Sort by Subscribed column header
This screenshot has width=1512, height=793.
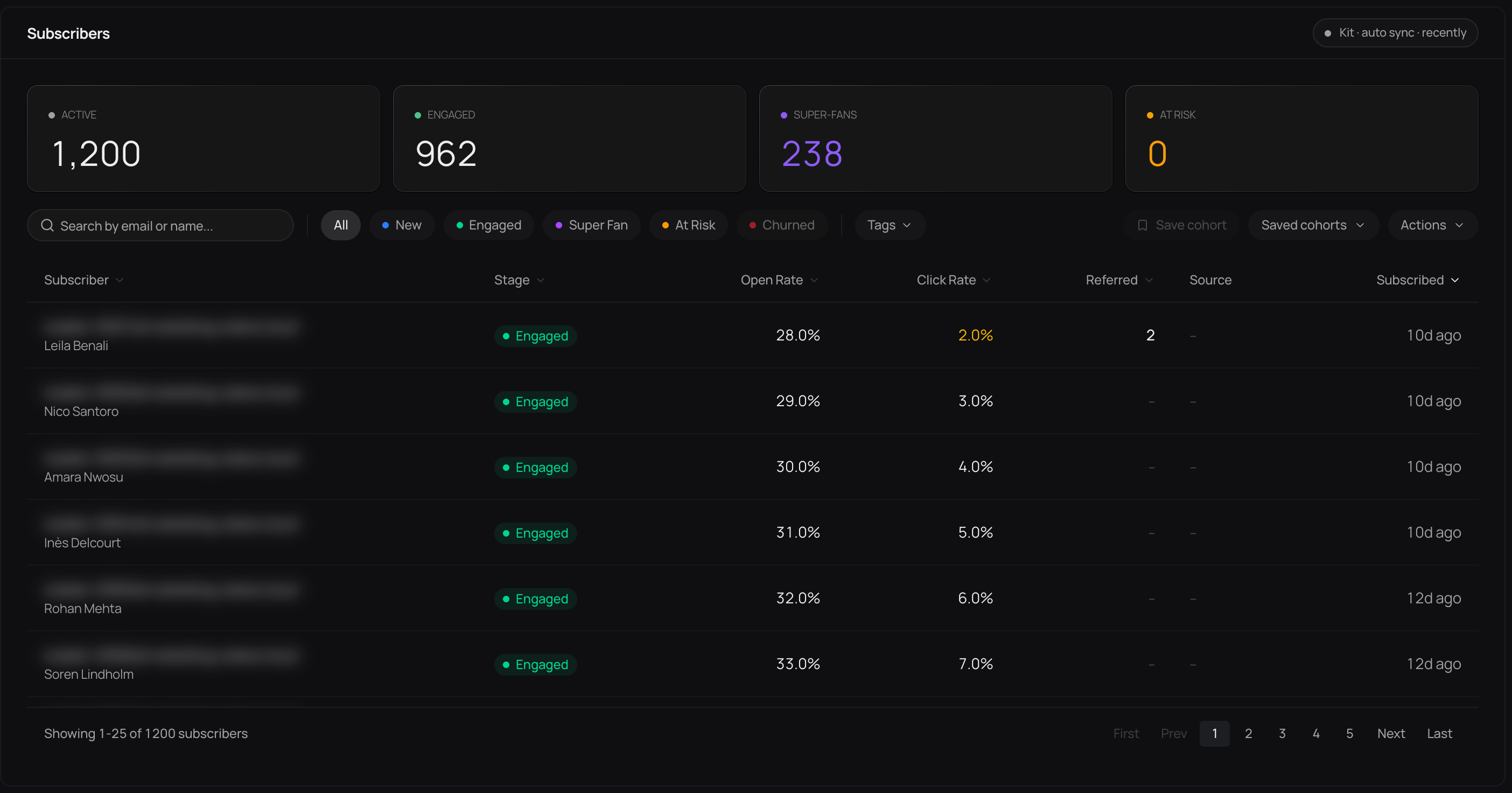click(x=1417, y=280)
